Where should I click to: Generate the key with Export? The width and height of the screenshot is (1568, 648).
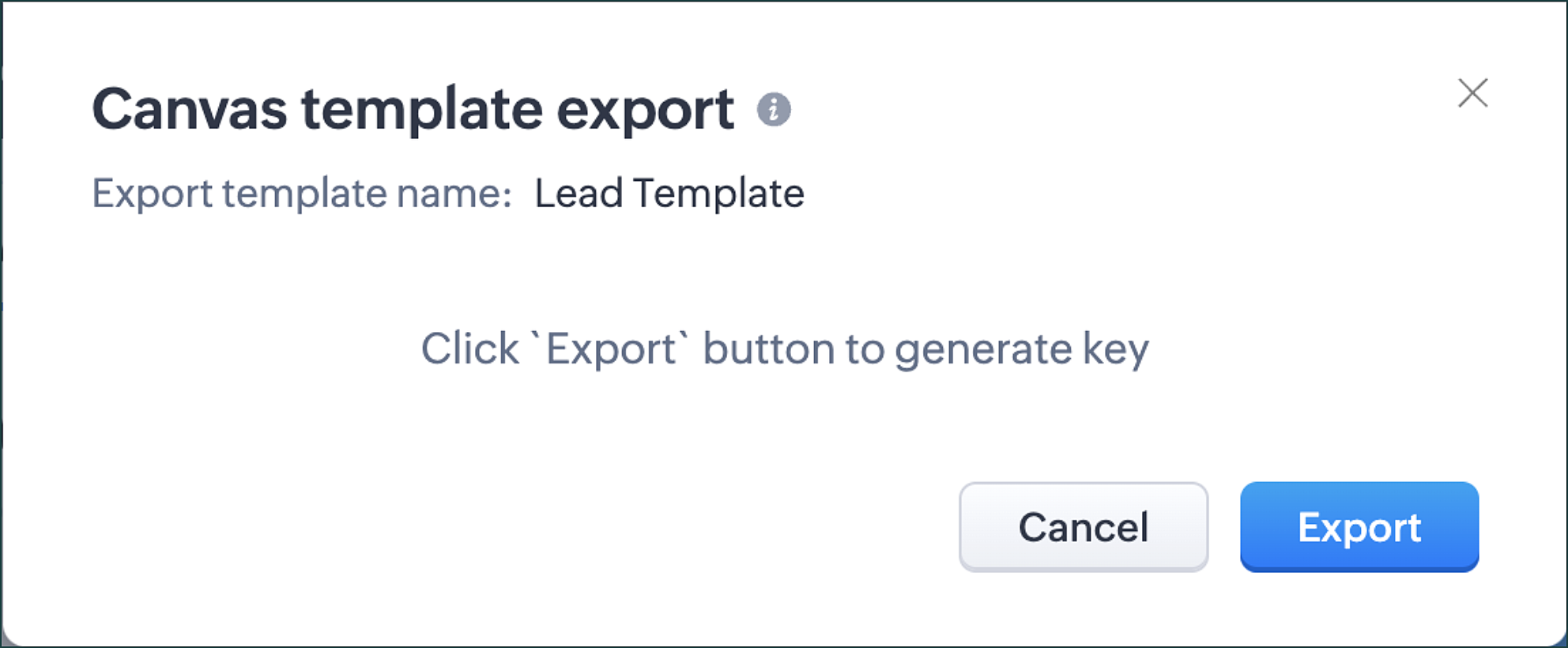(1359, 526)
